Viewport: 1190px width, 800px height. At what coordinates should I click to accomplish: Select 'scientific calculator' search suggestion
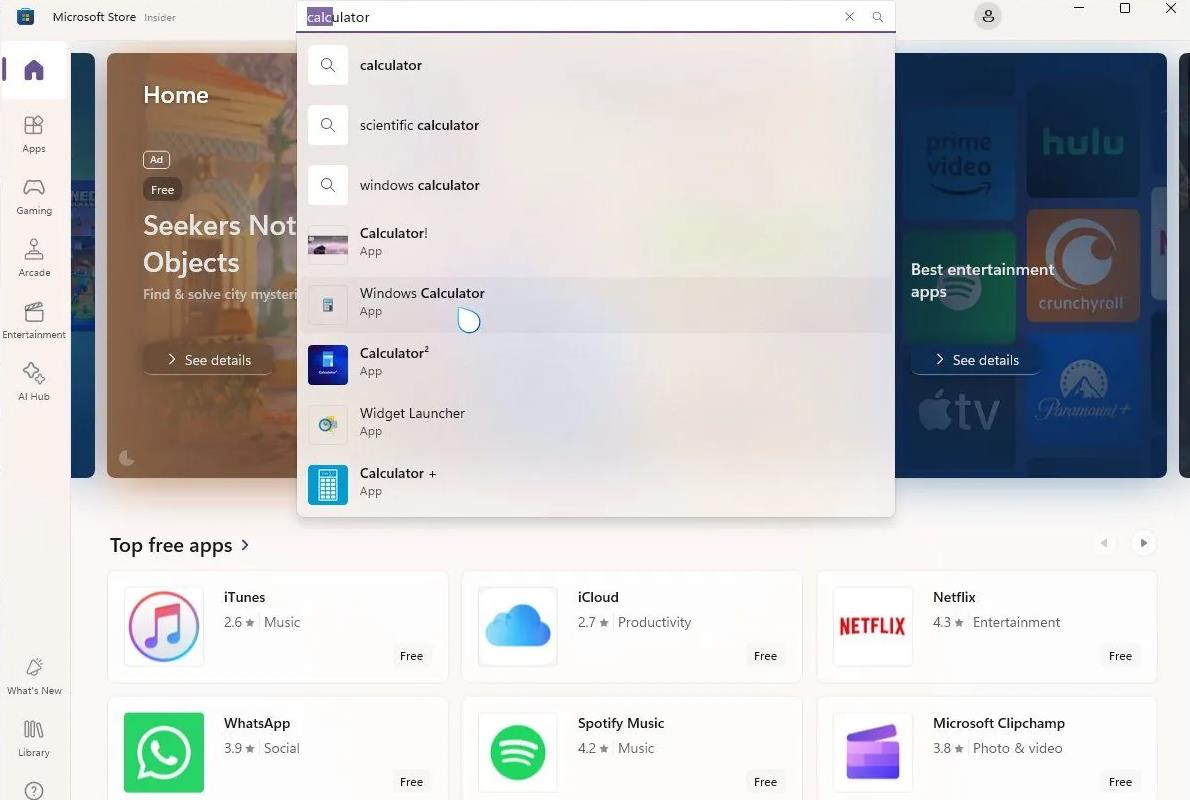coord(419,125)
